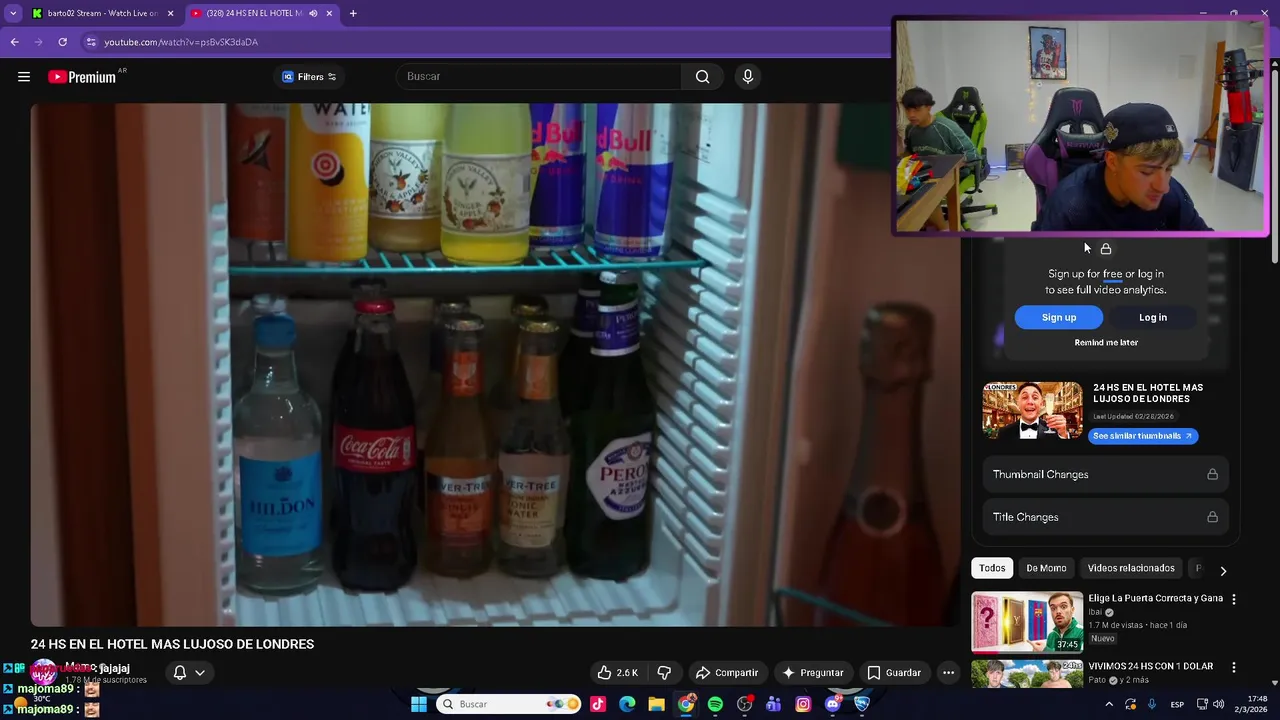The width and height of the screenshot is (1280, 720).
Task: Dislike the video with the thumbs-down icon
Action: 664,673
